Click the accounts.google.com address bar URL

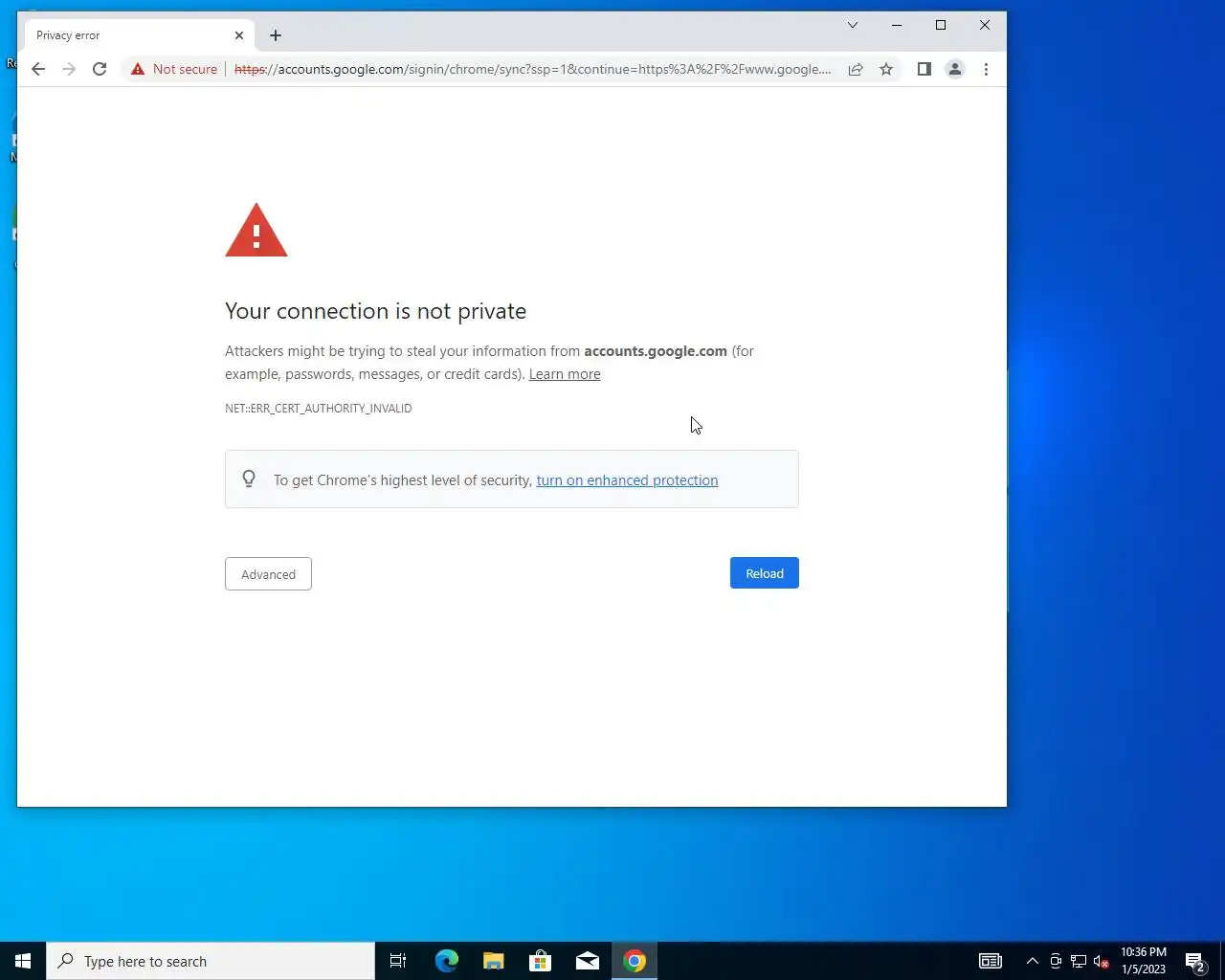pos(533,69)
